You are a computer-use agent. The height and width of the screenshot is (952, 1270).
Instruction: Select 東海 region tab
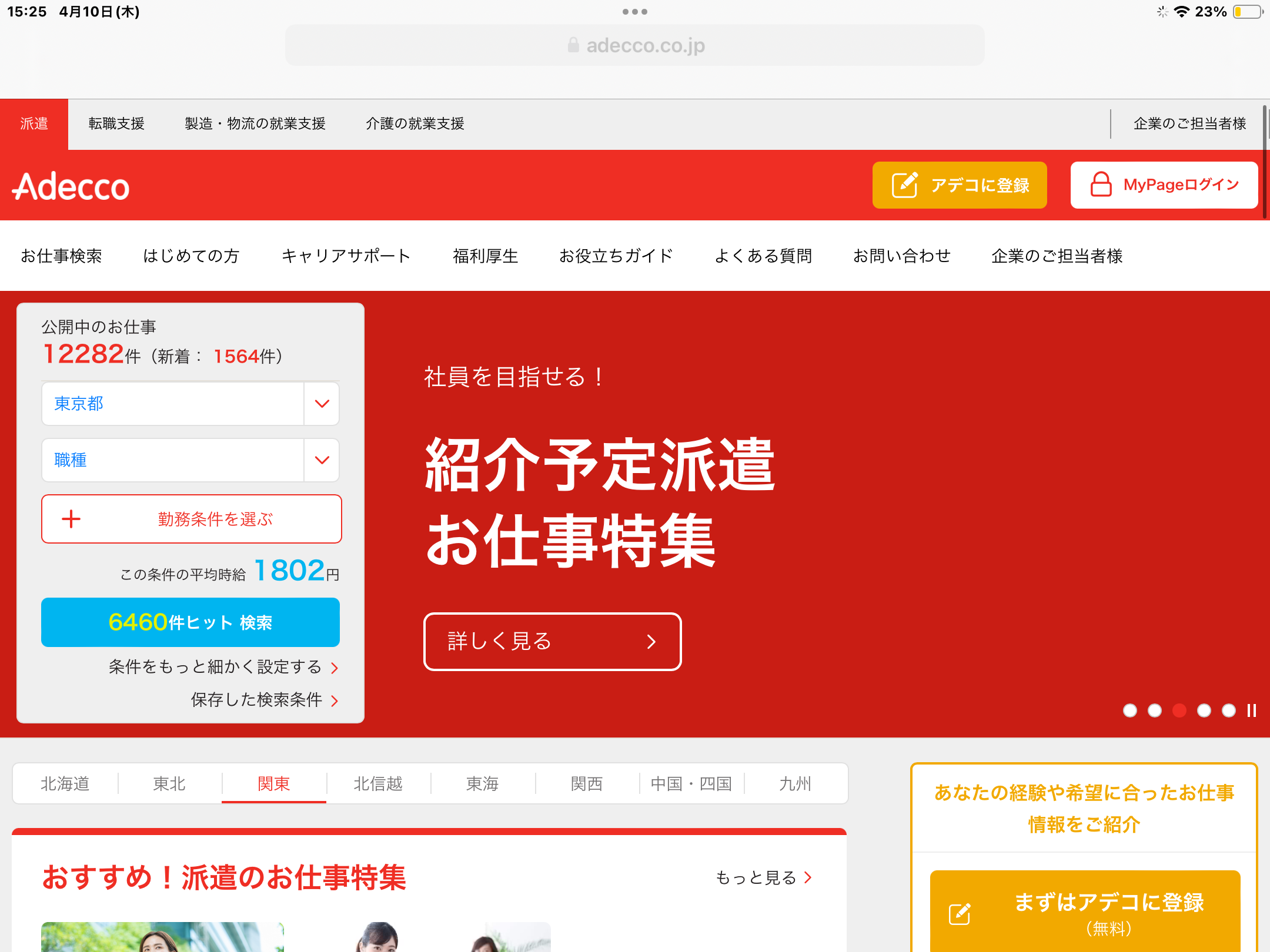pyautogui.click(x=483, y=783)
